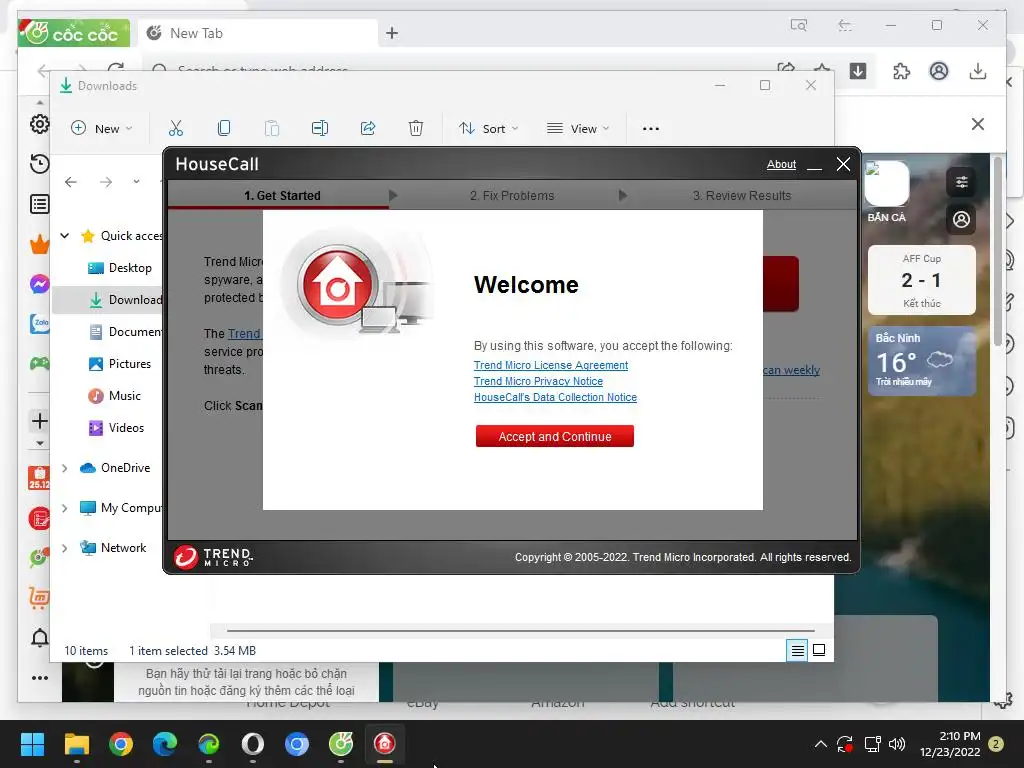Screen dimensions: 1024x768
Task: Collapse the Quick access tree node
Action: click(x=65, y=236)
